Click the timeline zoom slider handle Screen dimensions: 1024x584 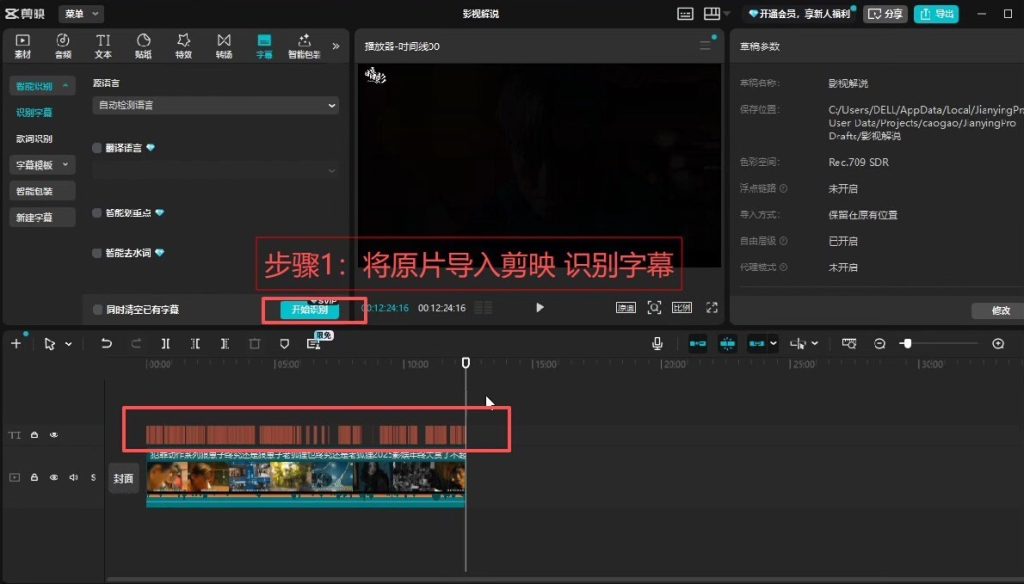906,344
